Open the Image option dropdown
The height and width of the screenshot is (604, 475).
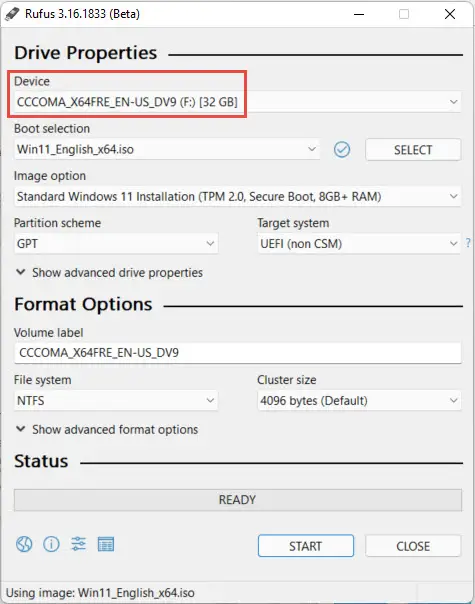pos(237,196)
